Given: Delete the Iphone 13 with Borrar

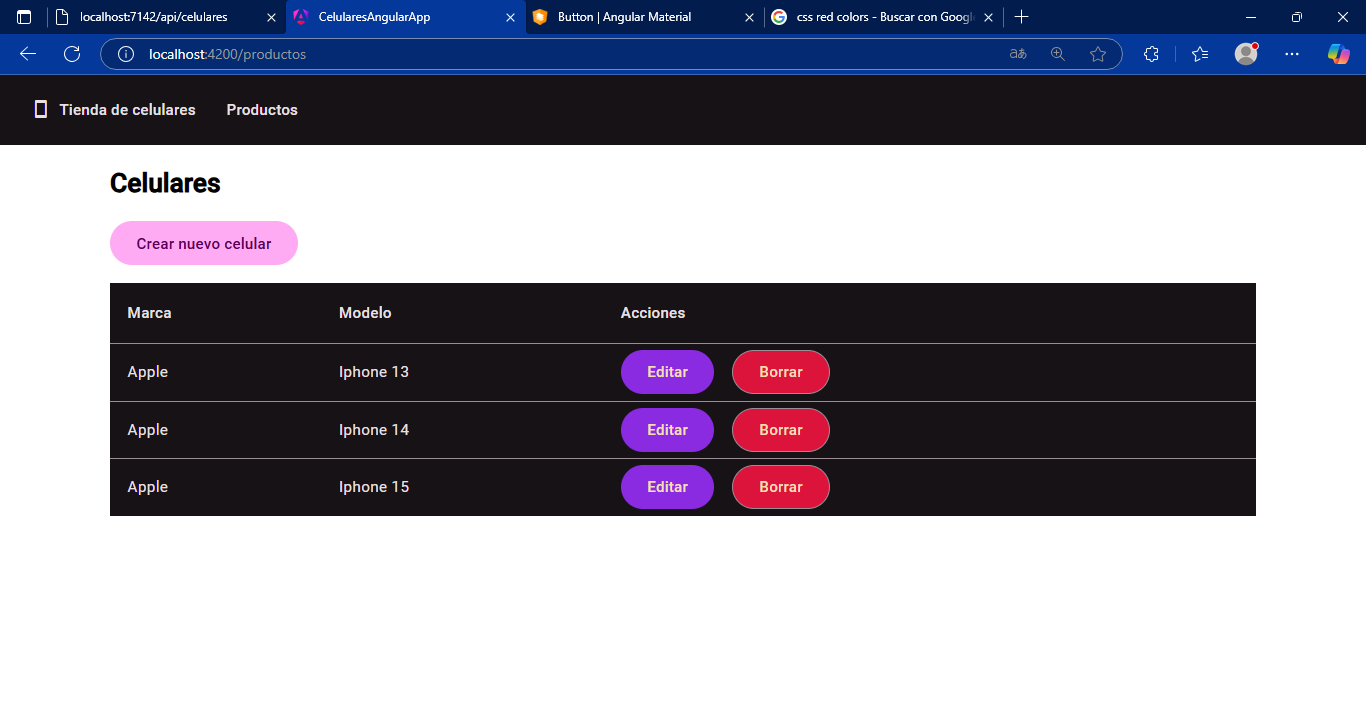Looking at the screenshot, I should point(781,372).
